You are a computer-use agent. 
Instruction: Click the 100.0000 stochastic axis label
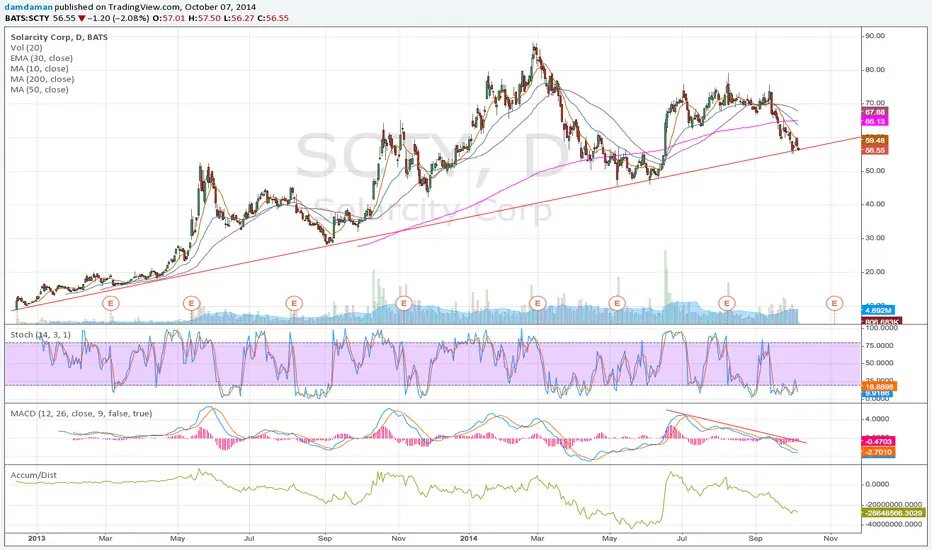click(880, 328)
